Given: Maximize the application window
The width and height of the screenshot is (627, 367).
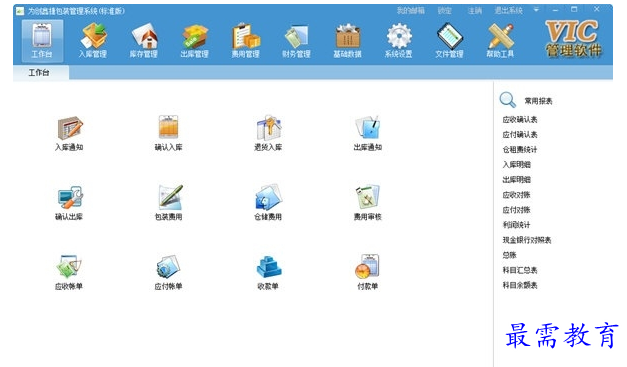Looking at the screenshot, I should 574,10.
